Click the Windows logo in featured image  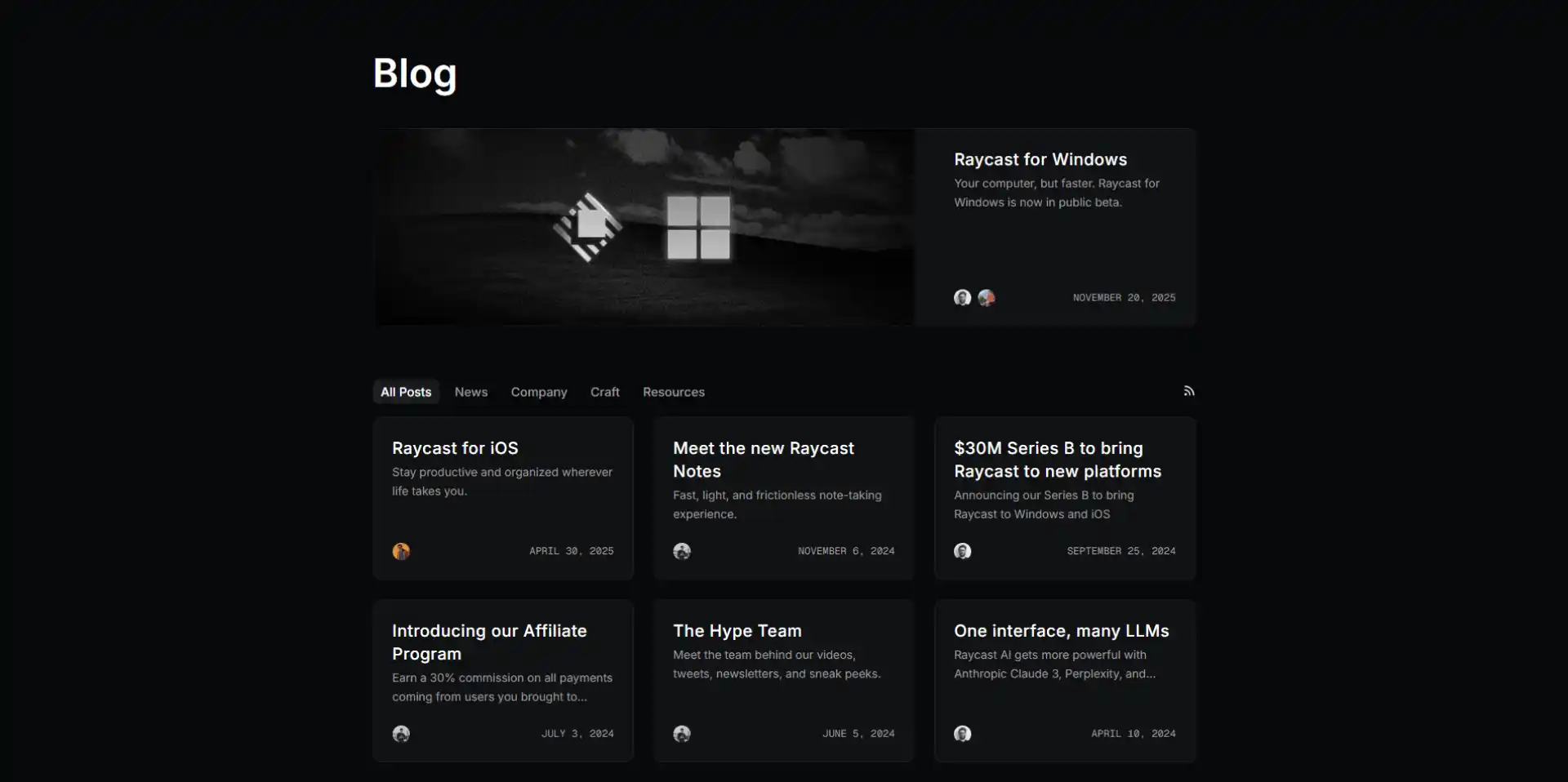pyautogui.click(x=698, y=227)
